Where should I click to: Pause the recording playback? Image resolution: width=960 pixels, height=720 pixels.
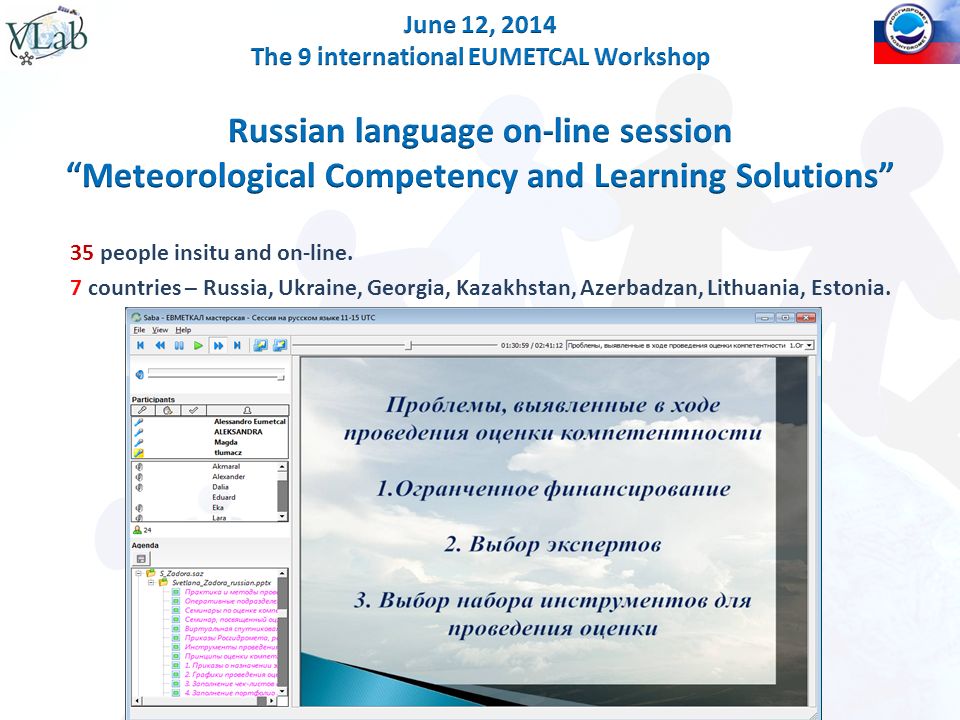pyautogui.click(x=179, y=345)
